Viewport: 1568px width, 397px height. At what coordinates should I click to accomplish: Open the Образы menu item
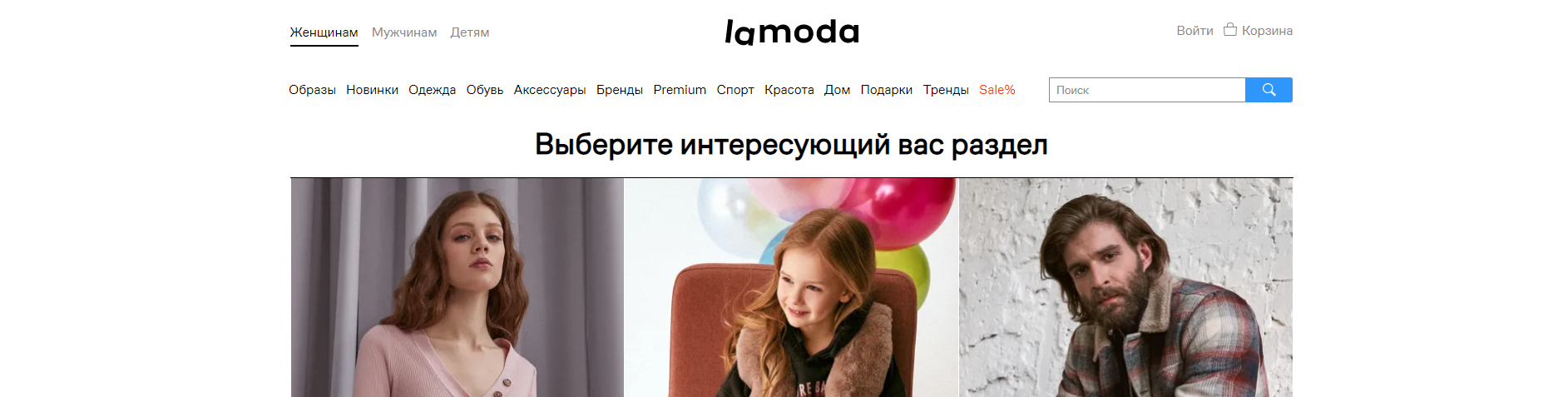pyautogui.click(x=312, y=90)
